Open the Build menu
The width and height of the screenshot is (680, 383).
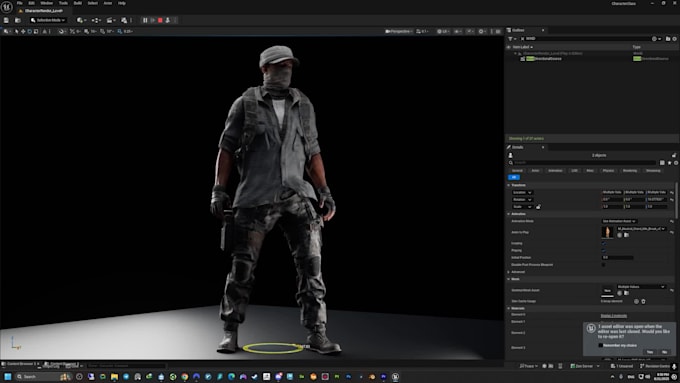78,3
